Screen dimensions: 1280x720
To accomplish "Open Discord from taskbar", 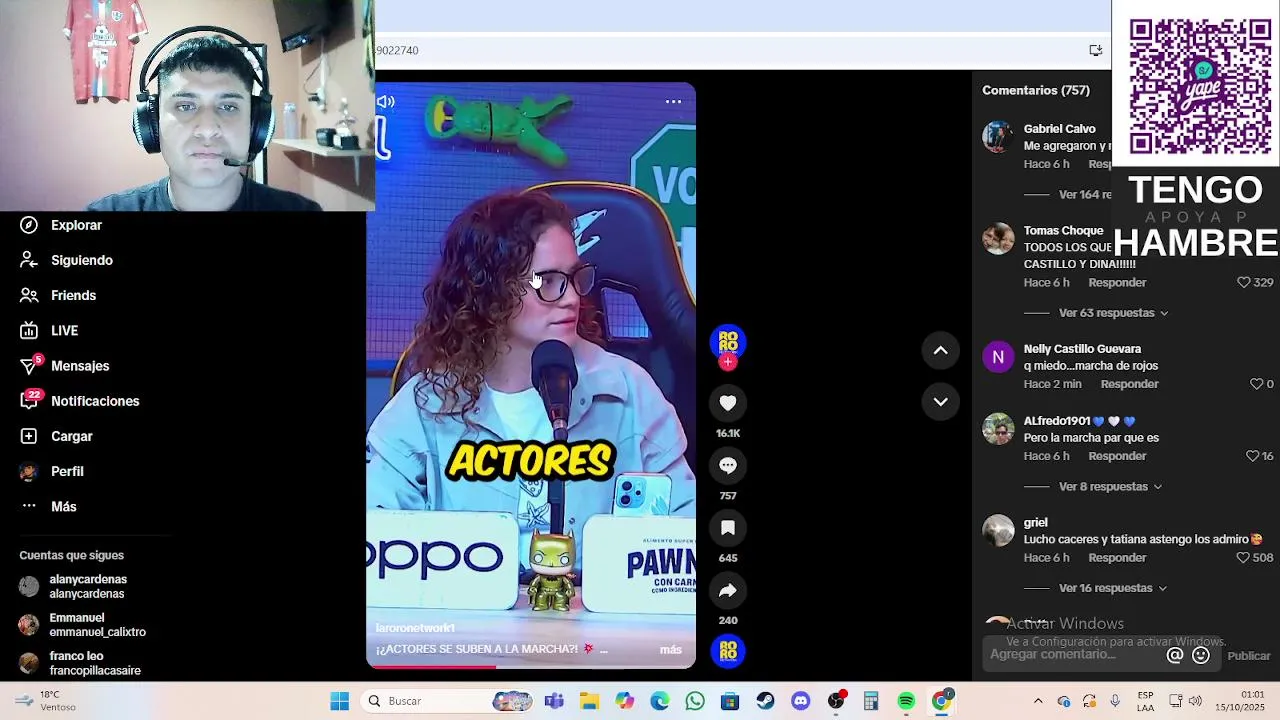I will tap(800, 701).
